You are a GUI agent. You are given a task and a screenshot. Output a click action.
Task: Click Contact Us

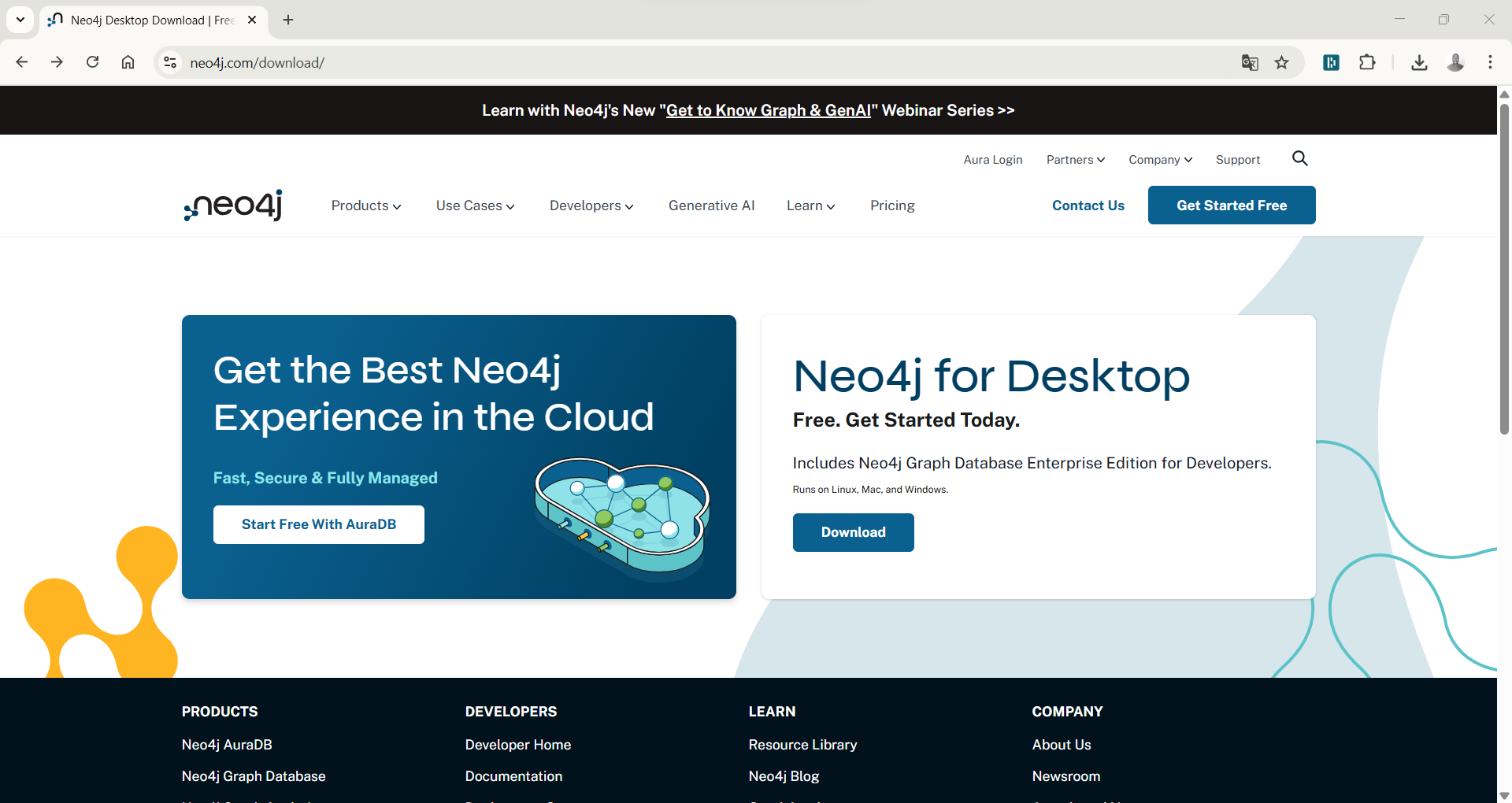(x=1088, y=205)
